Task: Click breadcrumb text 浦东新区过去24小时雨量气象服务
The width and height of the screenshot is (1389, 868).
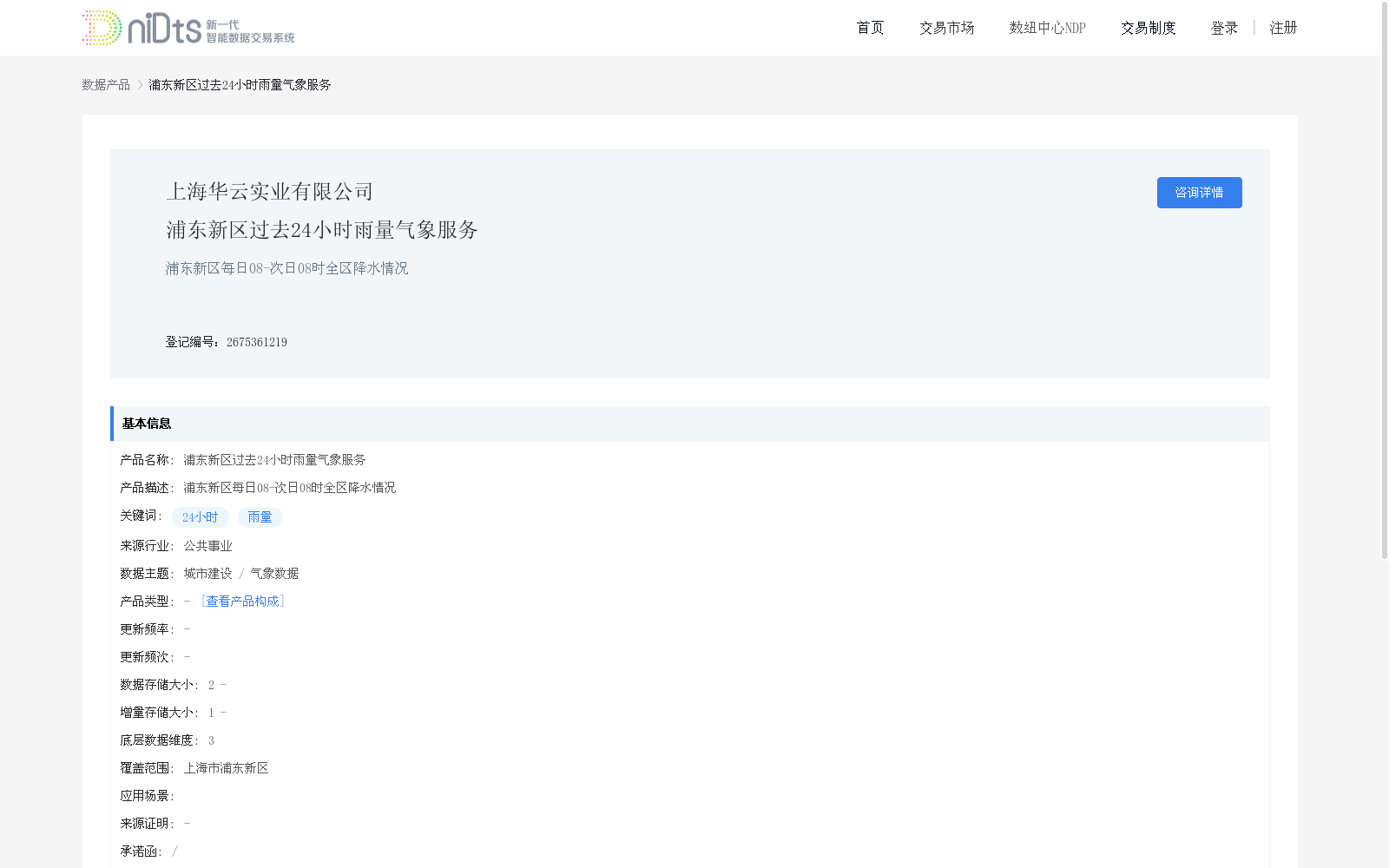Action: tap(240, 84)
